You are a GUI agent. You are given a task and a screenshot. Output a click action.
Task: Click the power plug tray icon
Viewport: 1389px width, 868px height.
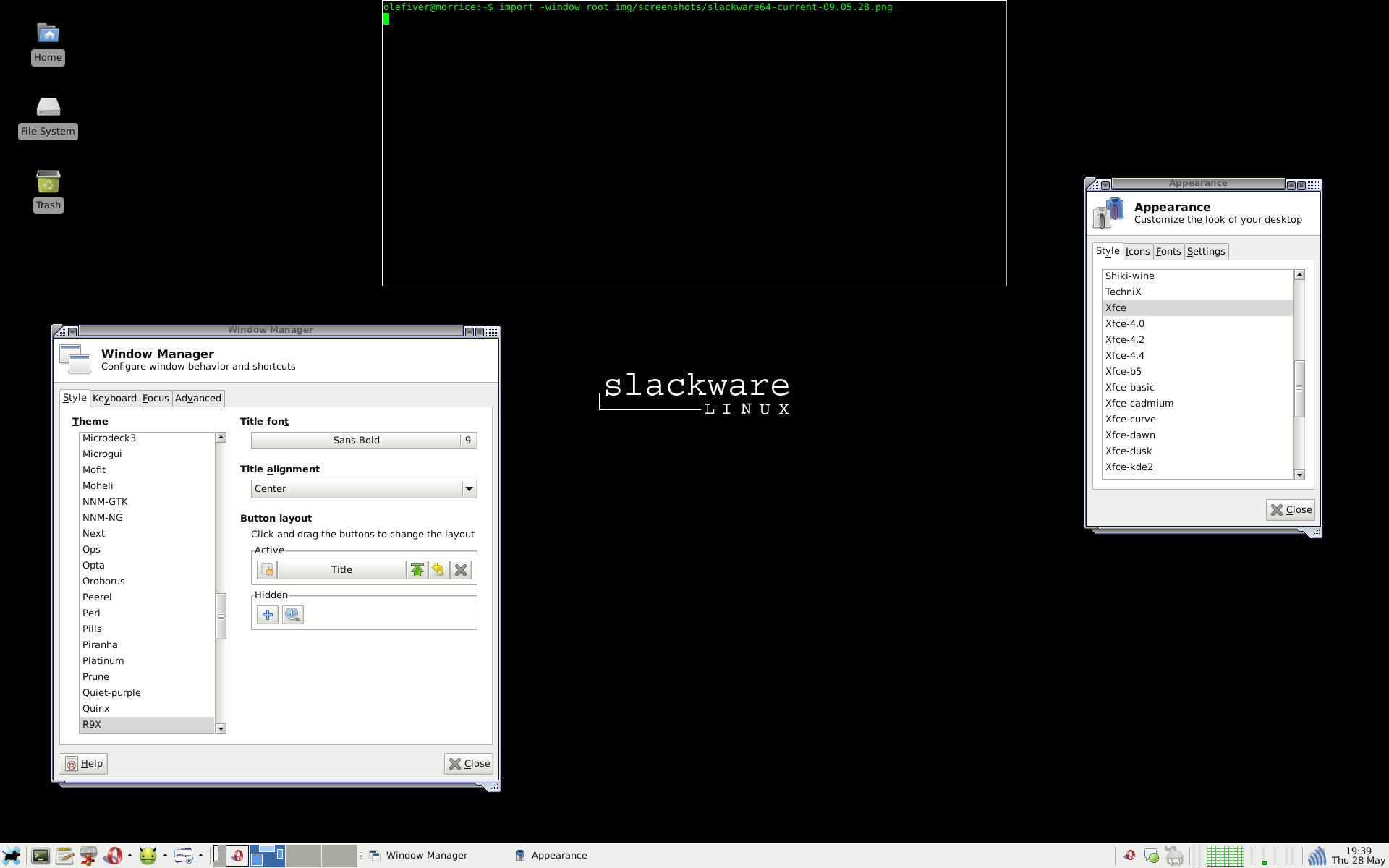(1174, 856)
